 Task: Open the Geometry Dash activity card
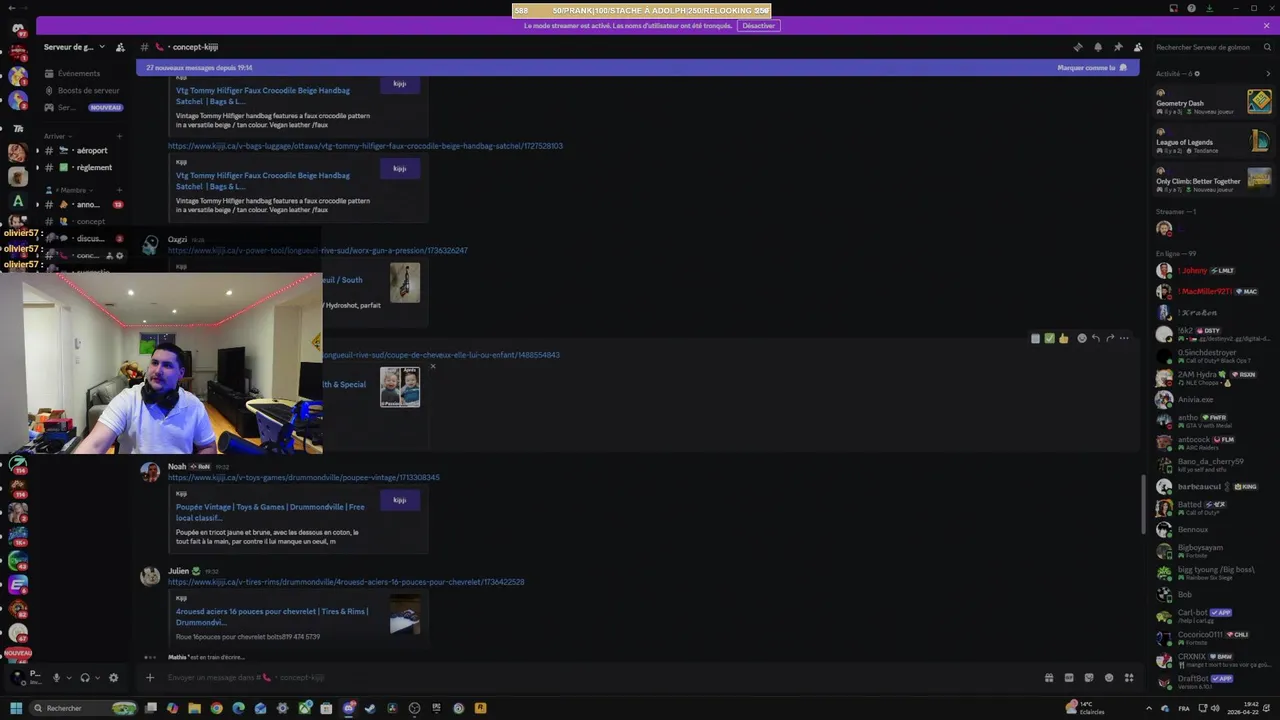tap(1213, 102)
